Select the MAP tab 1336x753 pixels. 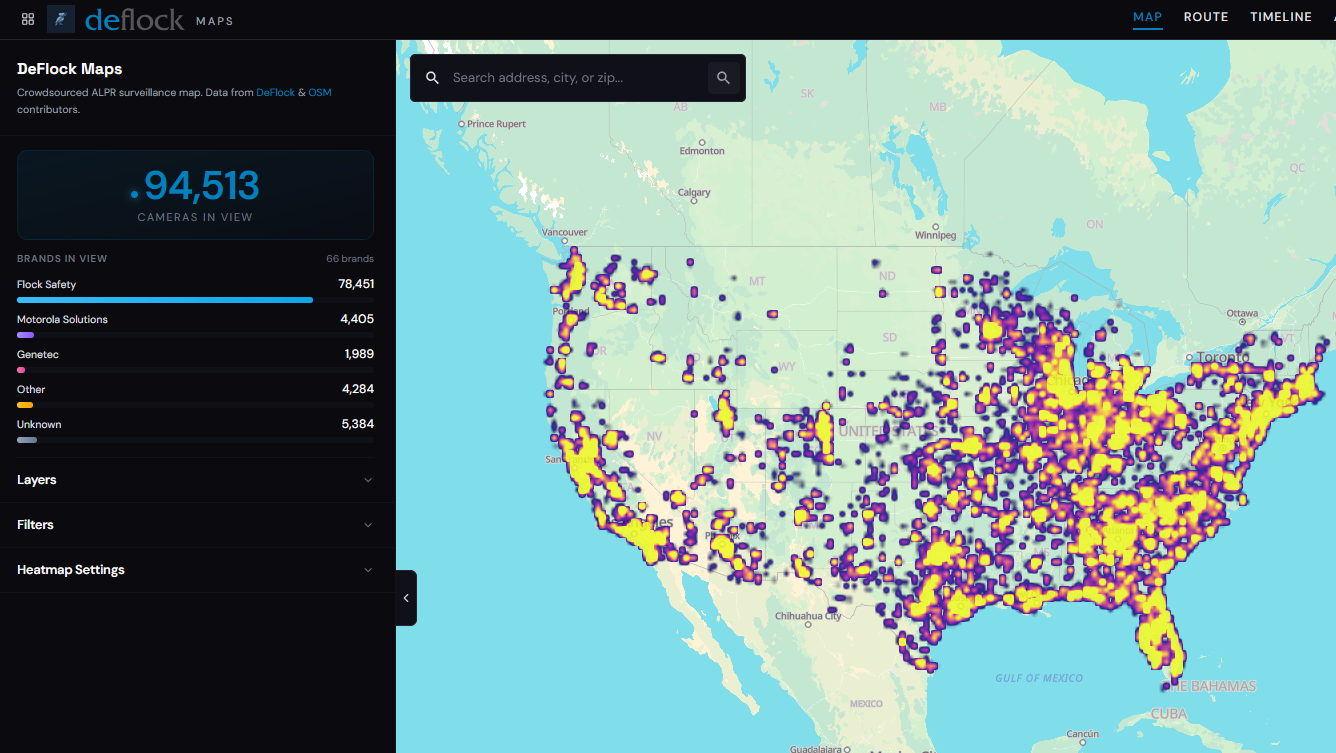[1148, 17]
